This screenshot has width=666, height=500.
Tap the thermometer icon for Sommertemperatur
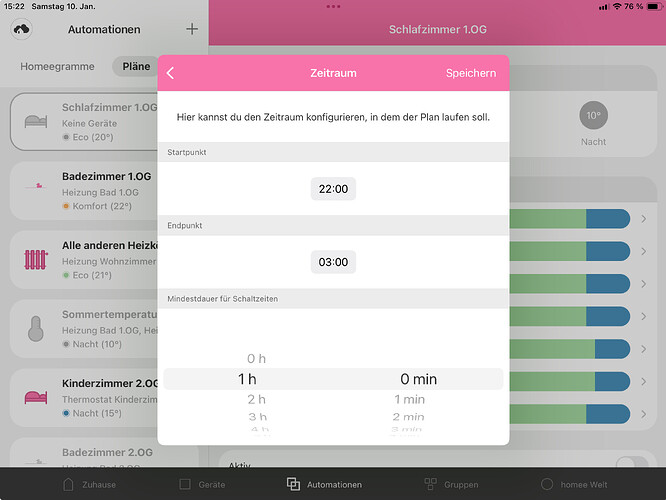36,329
